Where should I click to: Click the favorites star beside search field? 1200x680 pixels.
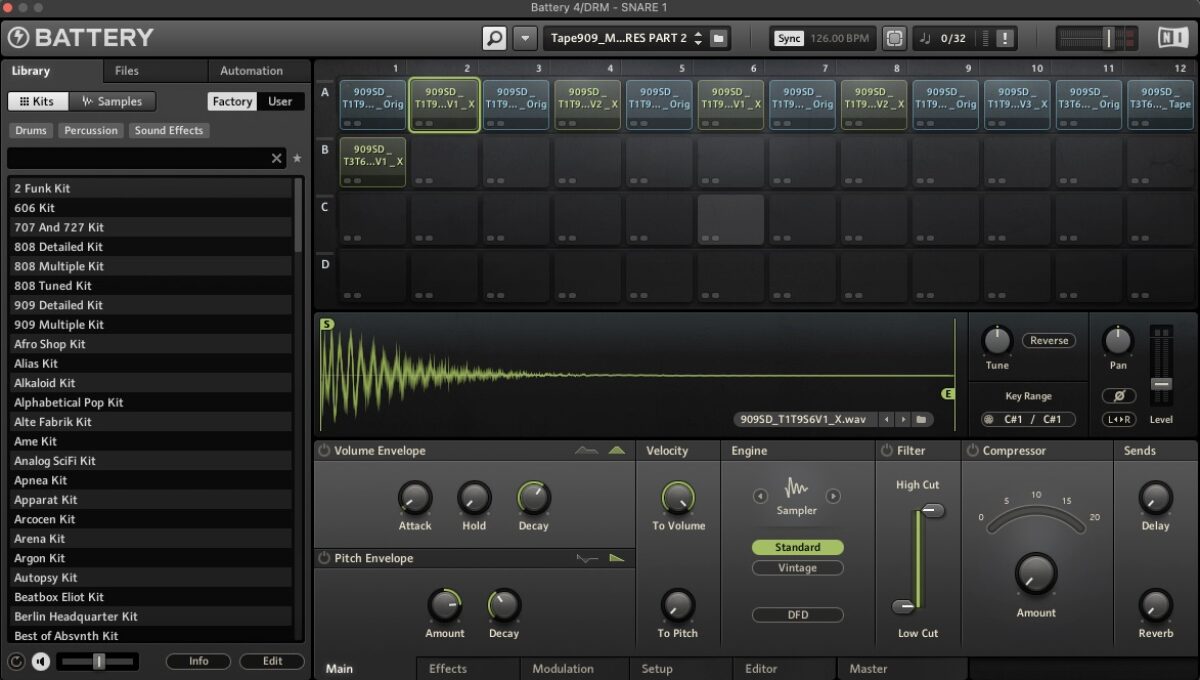pos(297,158)
